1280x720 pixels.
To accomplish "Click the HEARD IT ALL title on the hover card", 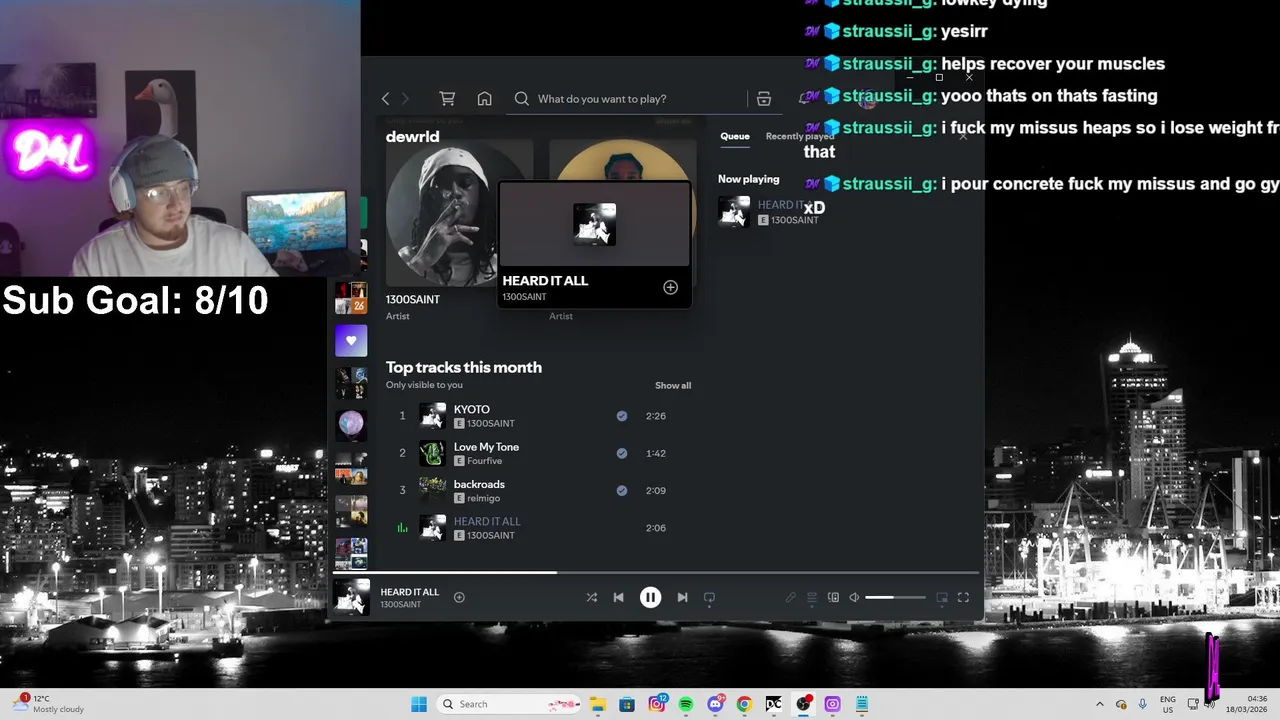I will point(545,281).
